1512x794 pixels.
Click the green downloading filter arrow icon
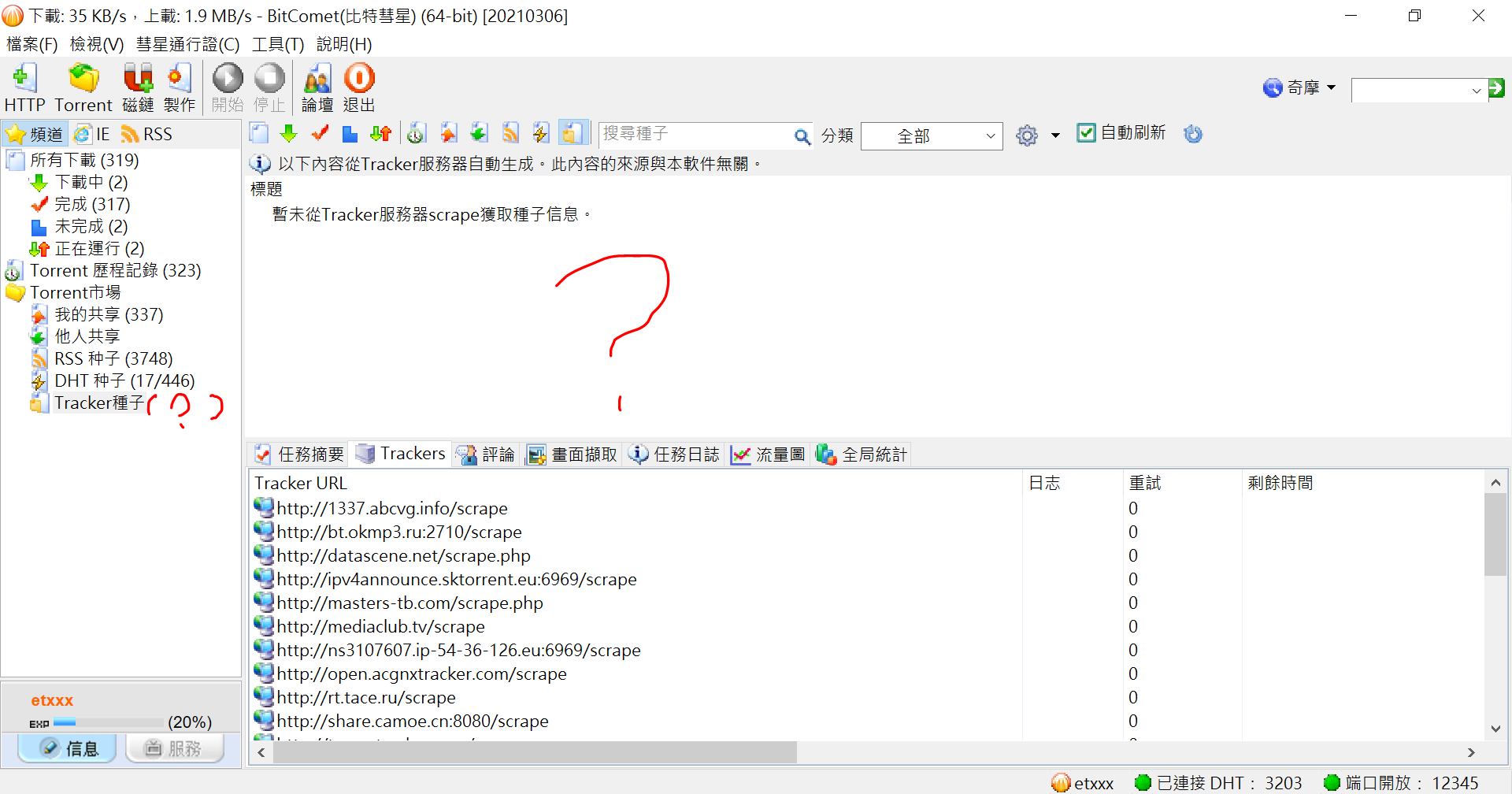pos(289,134)
